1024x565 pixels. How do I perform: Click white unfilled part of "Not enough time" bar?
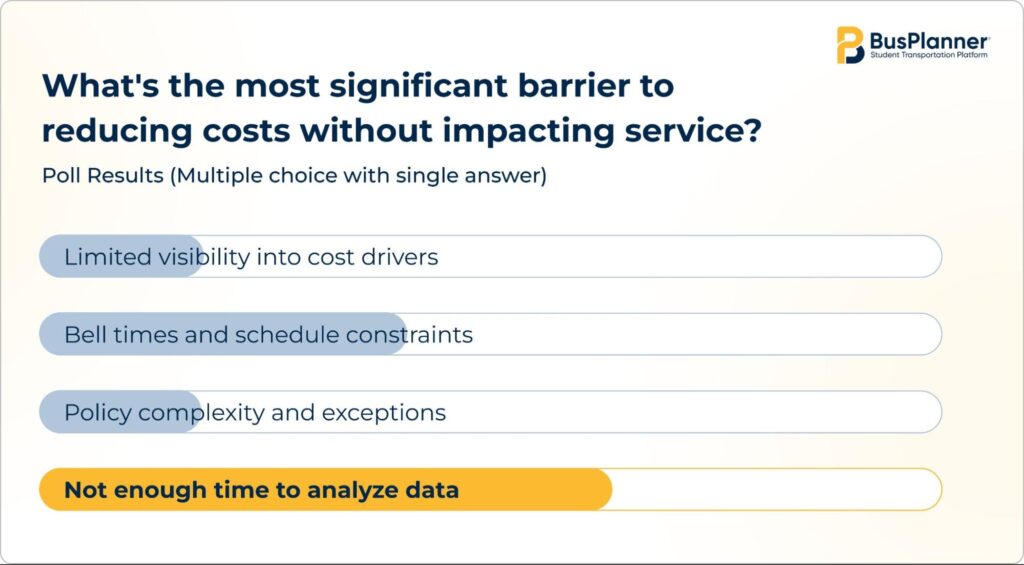775,490
